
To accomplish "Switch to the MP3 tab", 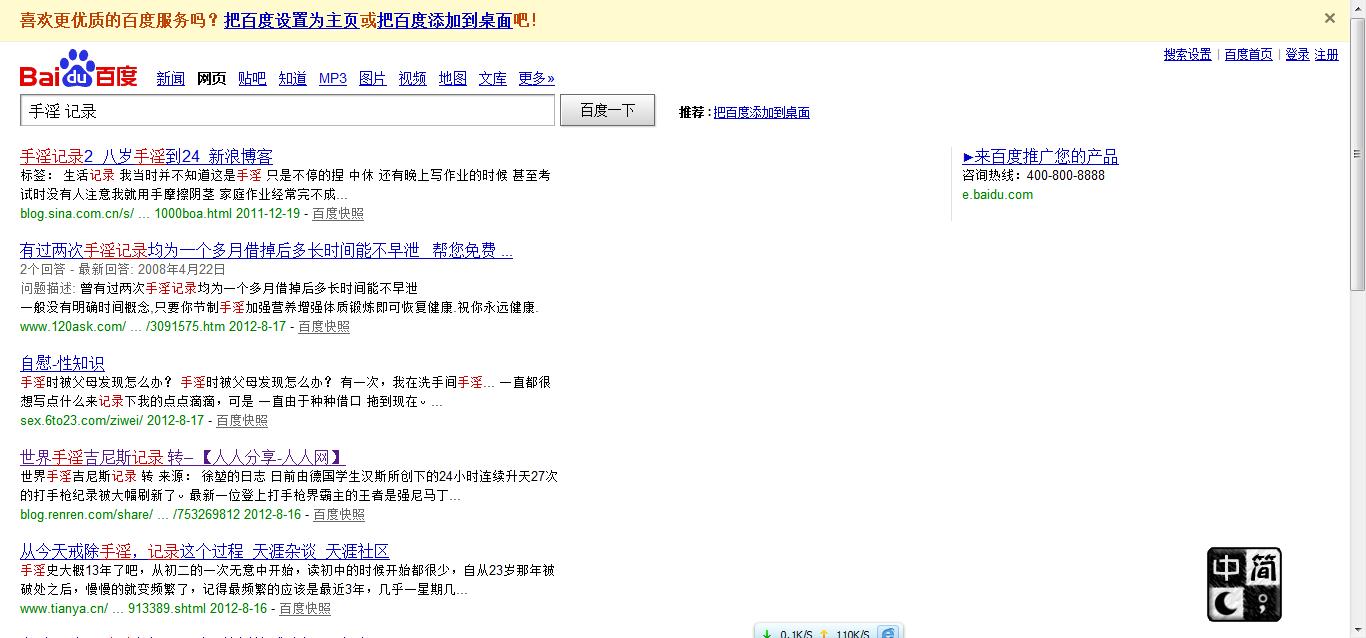I will pos(333,79).
